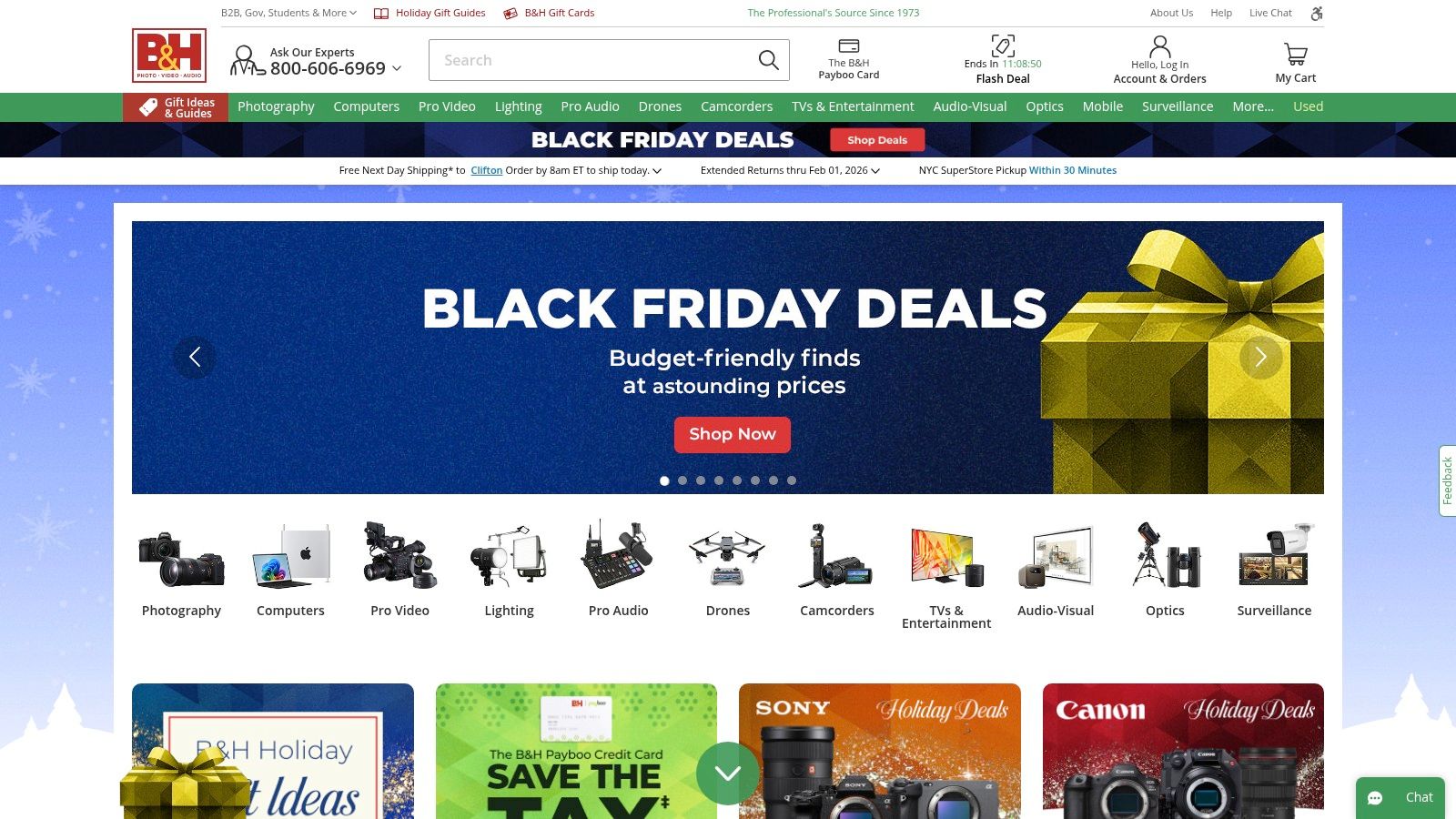Open the My Cart shopping cart icon
Viewport: 1456px width, 819px height.
1296,55
